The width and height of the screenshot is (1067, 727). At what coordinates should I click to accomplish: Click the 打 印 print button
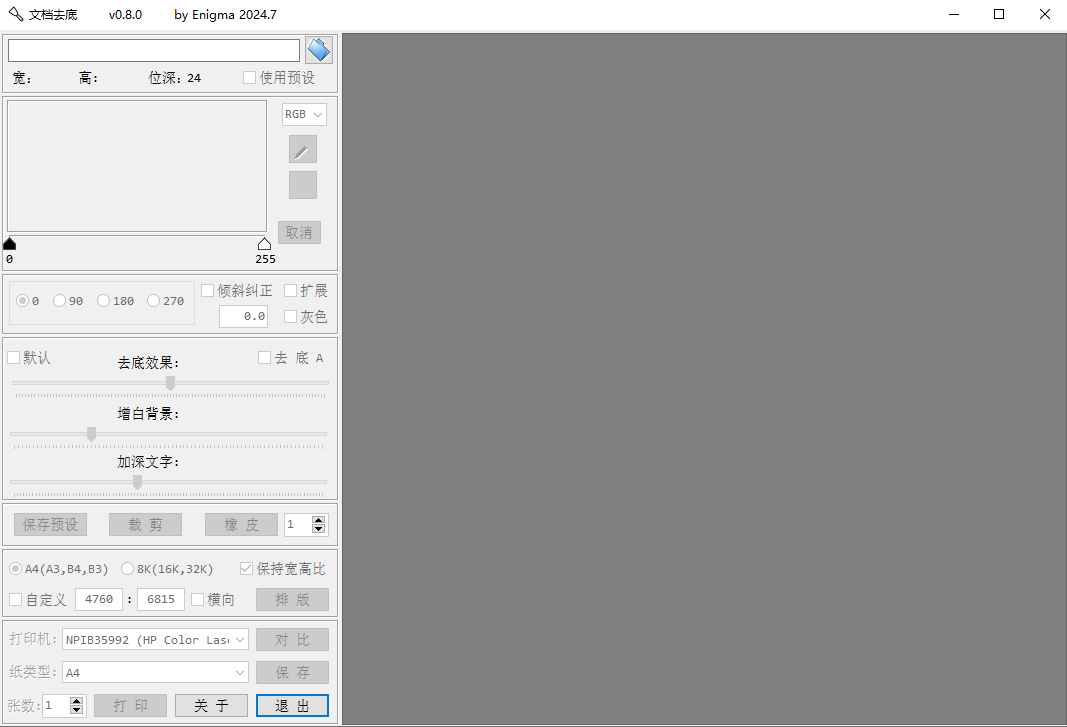131,706
